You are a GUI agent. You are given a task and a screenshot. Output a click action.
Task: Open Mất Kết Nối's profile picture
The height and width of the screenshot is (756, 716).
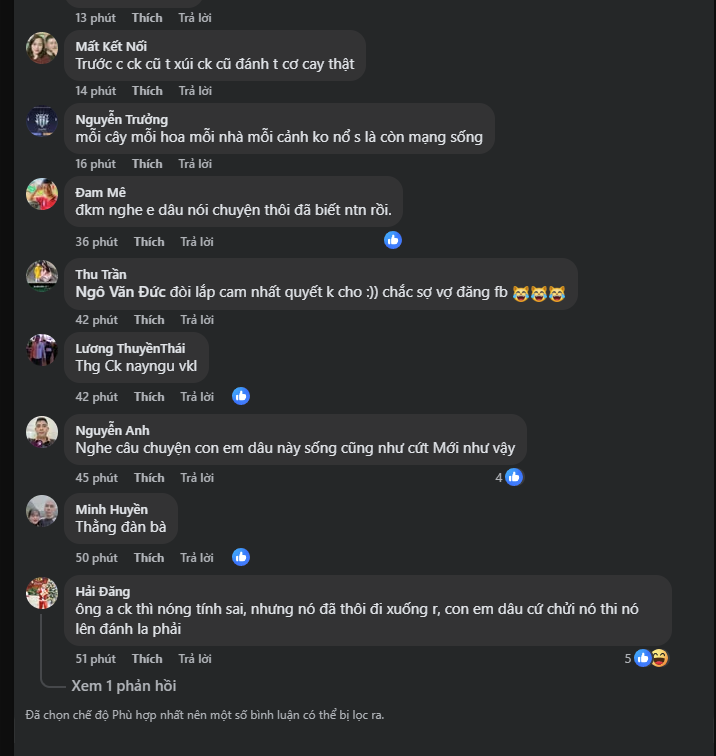(x=42, y=48)
